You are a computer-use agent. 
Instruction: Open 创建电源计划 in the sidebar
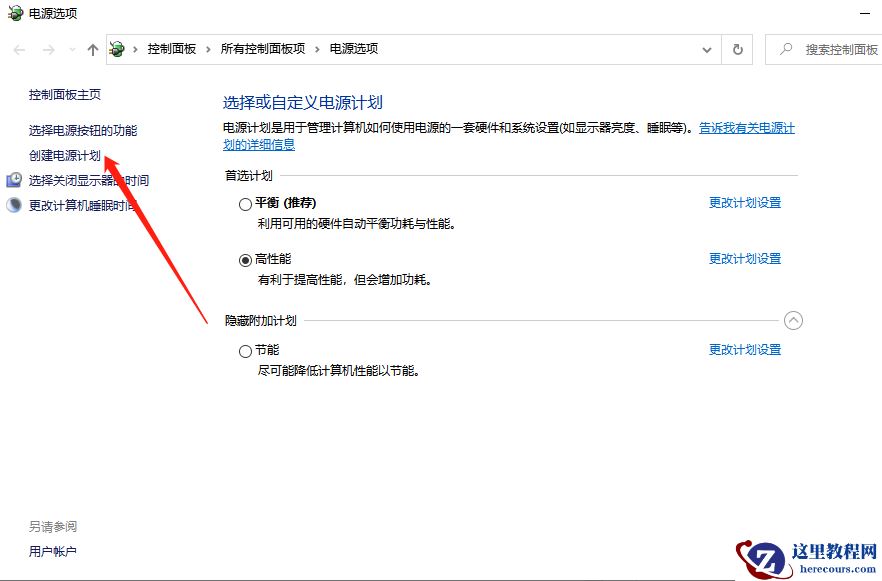[66, 155]
